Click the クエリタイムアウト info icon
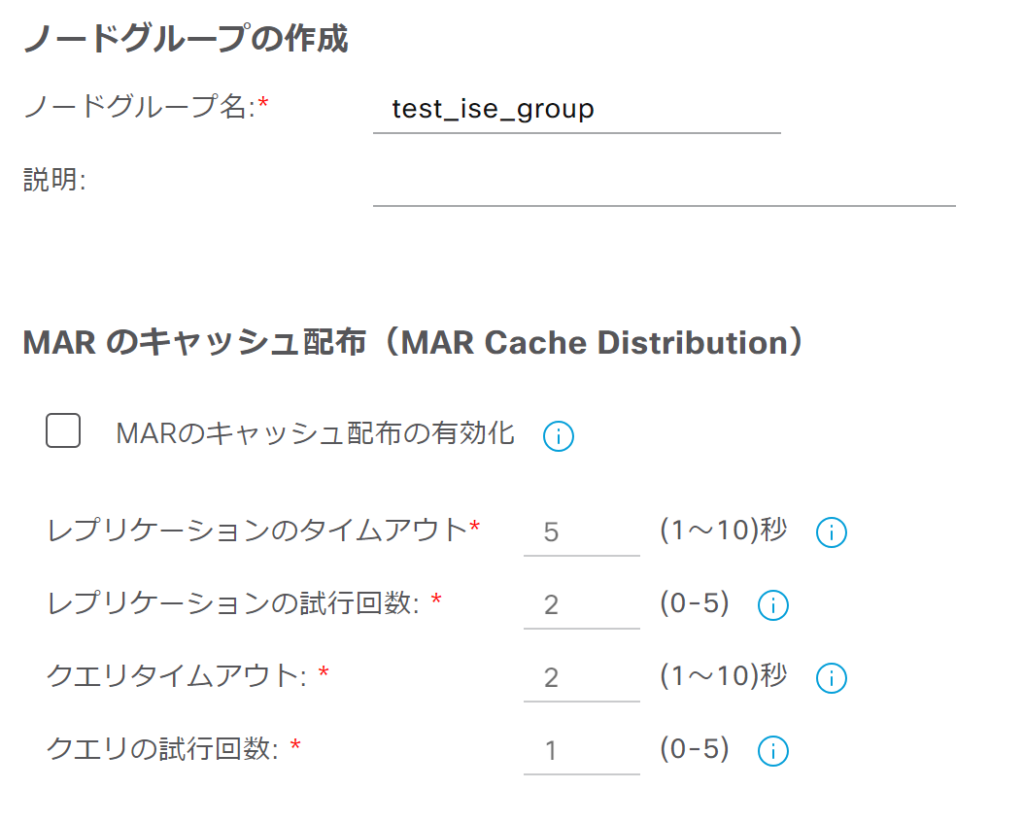Screen dimensions: 1024x823 [831, 679]
